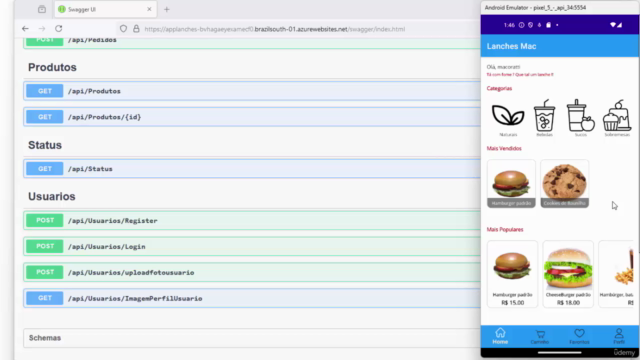Open a new browser tab with plus
Image resolution: width=640 pixels, height=360 pixels.
pyautogui.click(x=167, y=9)
